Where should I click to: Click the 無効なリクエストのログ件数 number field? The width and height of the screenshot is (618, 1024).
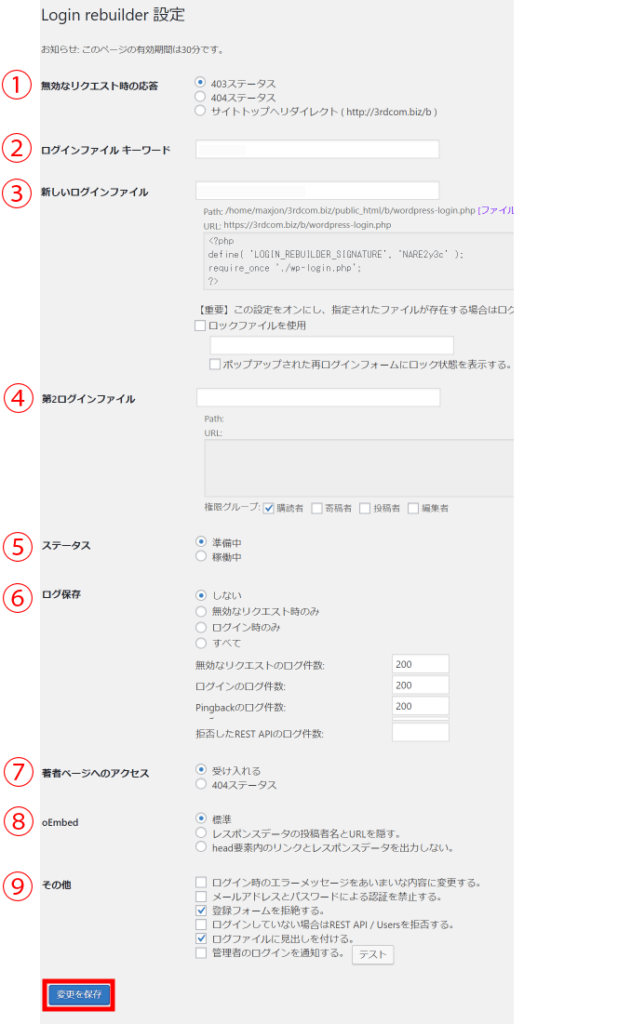pos(420,664)
